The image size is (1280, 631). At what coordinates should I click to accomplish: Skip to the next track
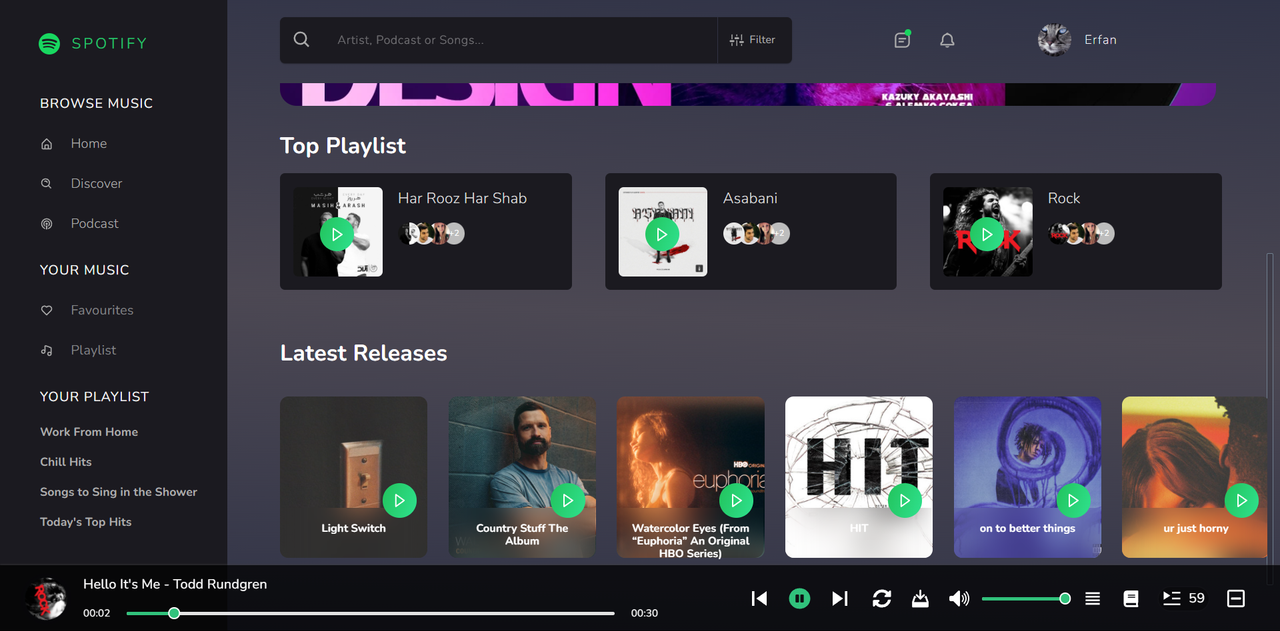pyautogui.click(x=840, y=598)
